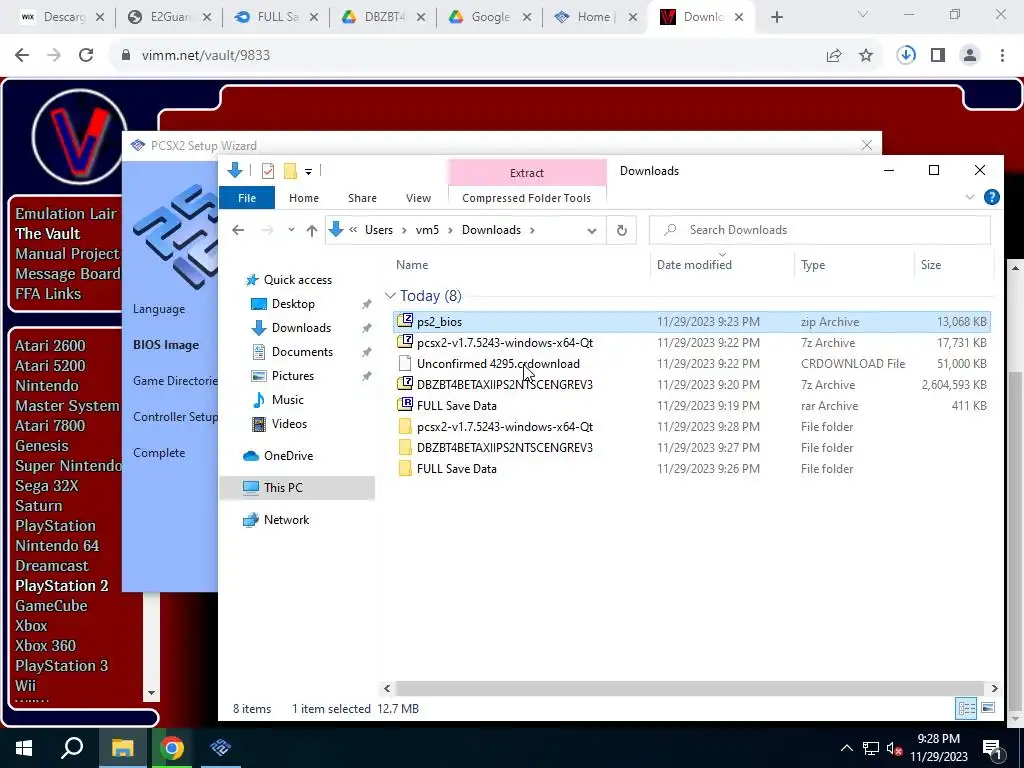
Task: Open the Share ribbon tab
Action: pos(362,198)
